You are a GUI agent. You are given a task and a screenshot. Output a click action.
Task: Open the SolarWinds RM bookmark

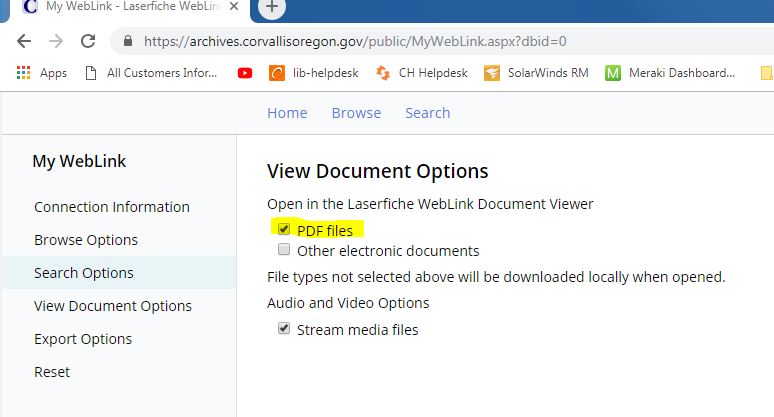pyautogui.click(x=536, y=73)
